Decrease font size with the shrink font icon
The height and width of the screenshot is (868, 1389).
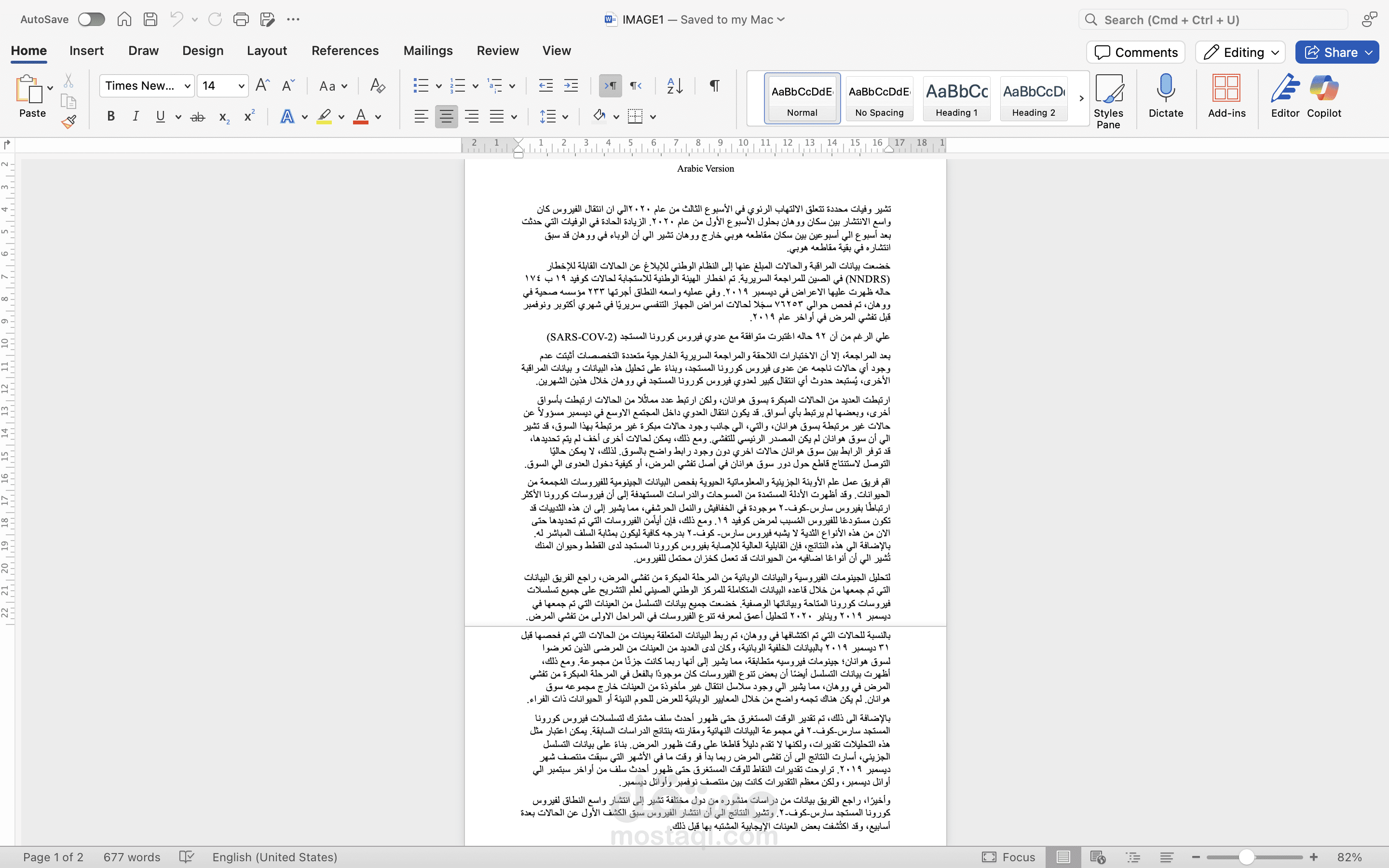tap(288, 85)
